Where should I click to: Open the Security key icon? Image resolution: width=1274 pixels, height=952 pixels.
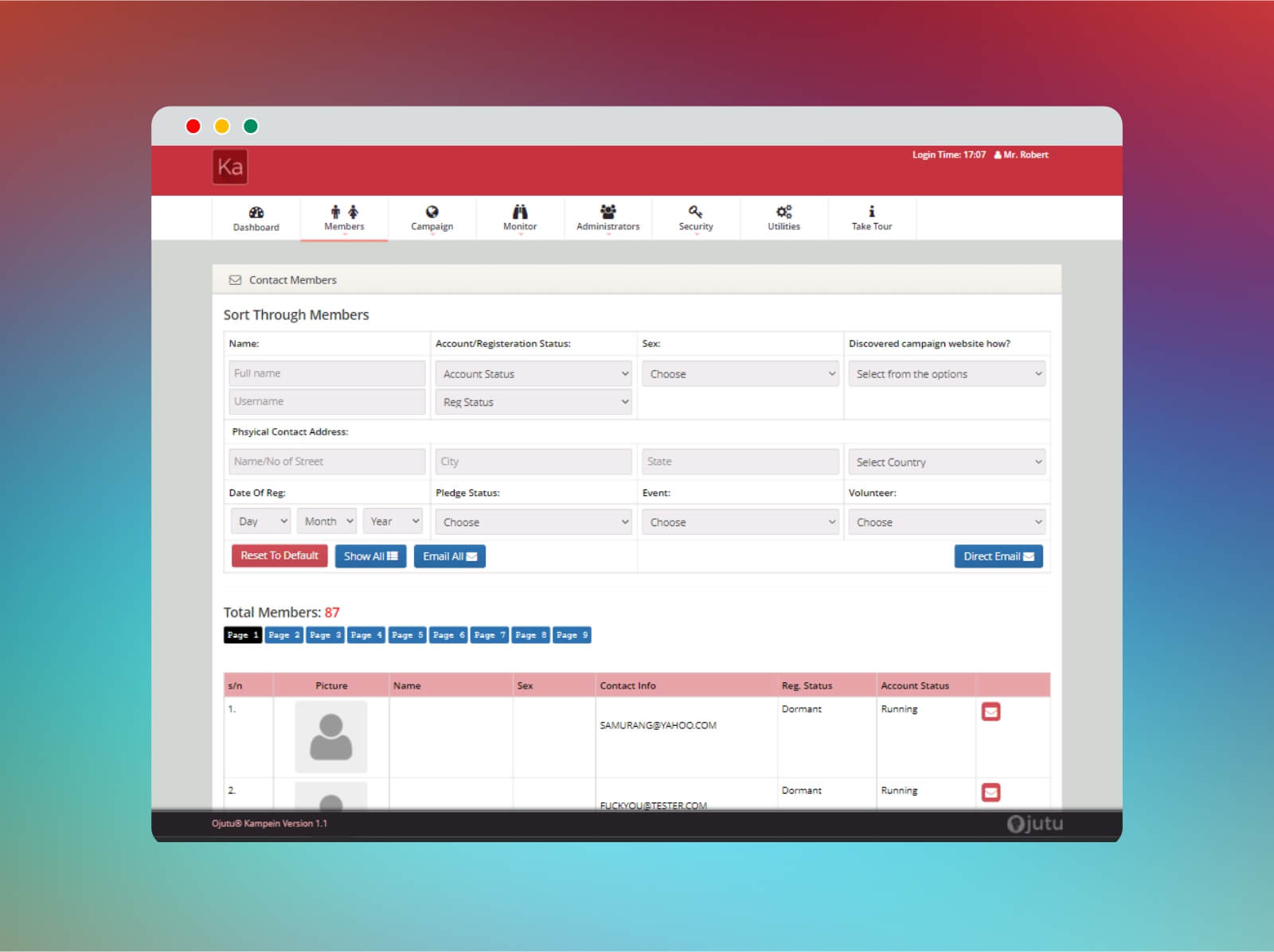[696, 211]
